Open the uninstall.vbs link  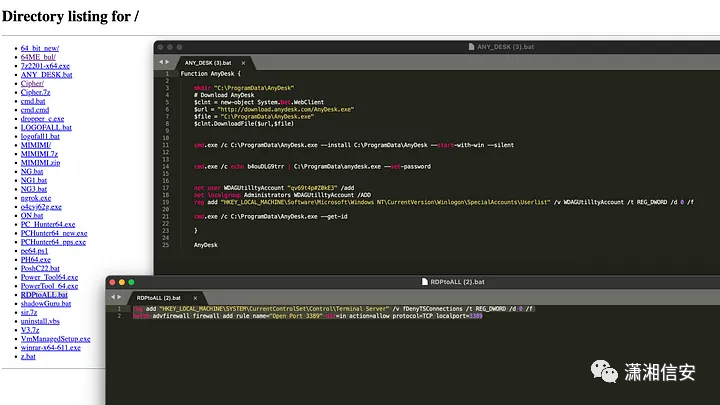point(40,321)
